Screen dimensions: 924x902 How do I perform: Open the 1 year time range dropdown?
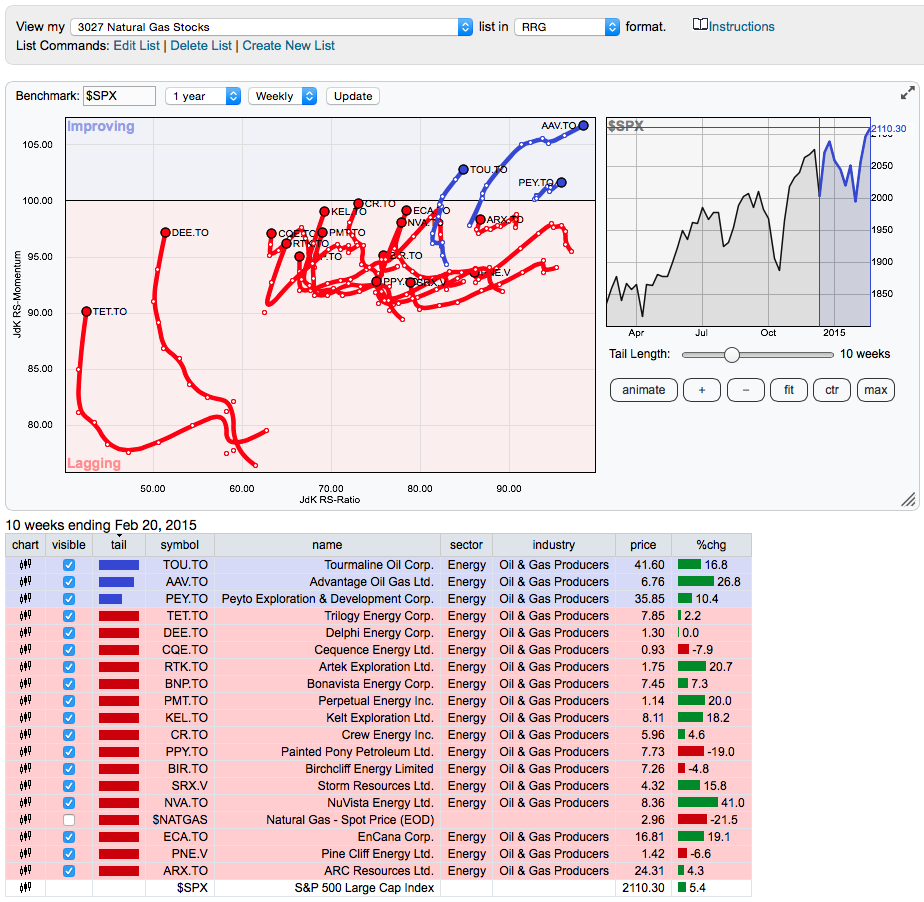tap(203, 96)
